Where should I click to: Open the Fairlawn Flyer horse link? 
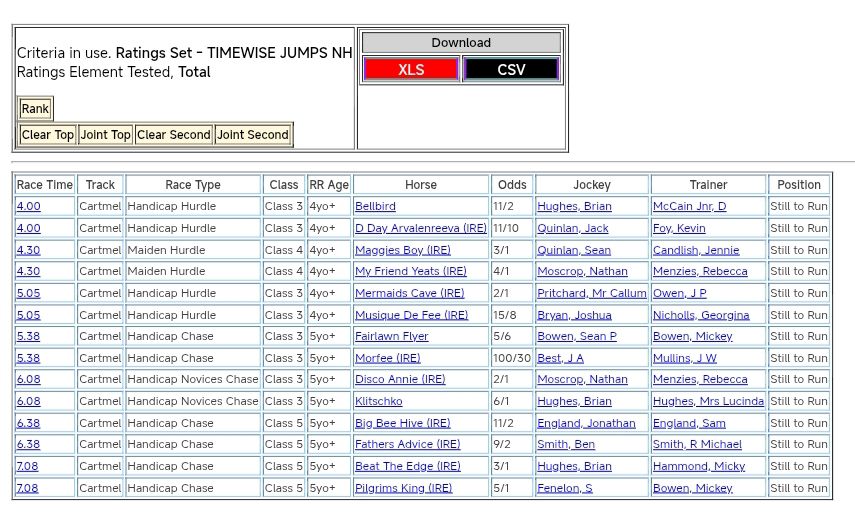pos(391,337)
